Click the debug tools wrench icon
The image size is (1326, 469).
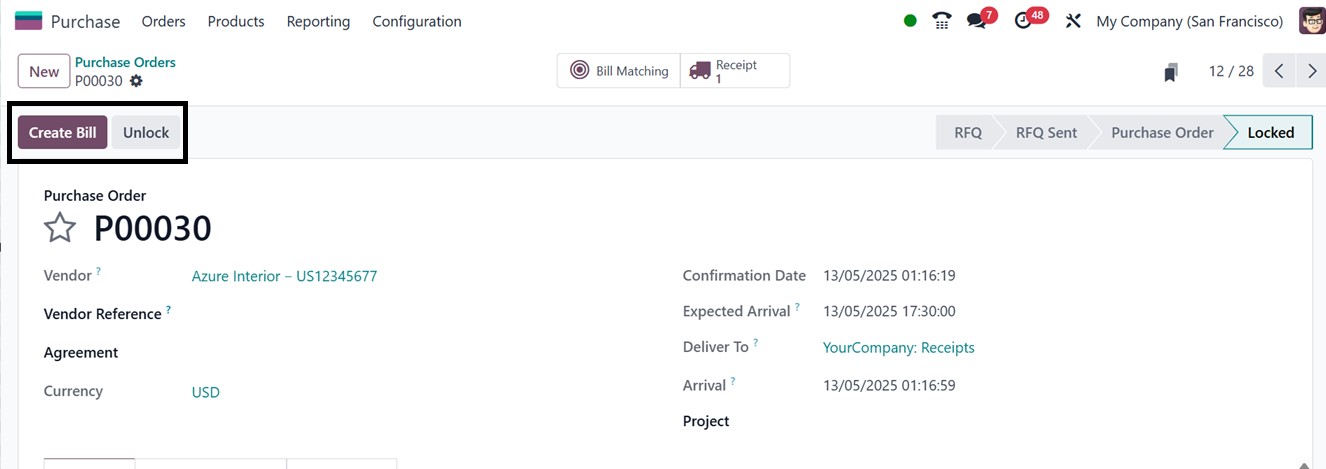1073,21
